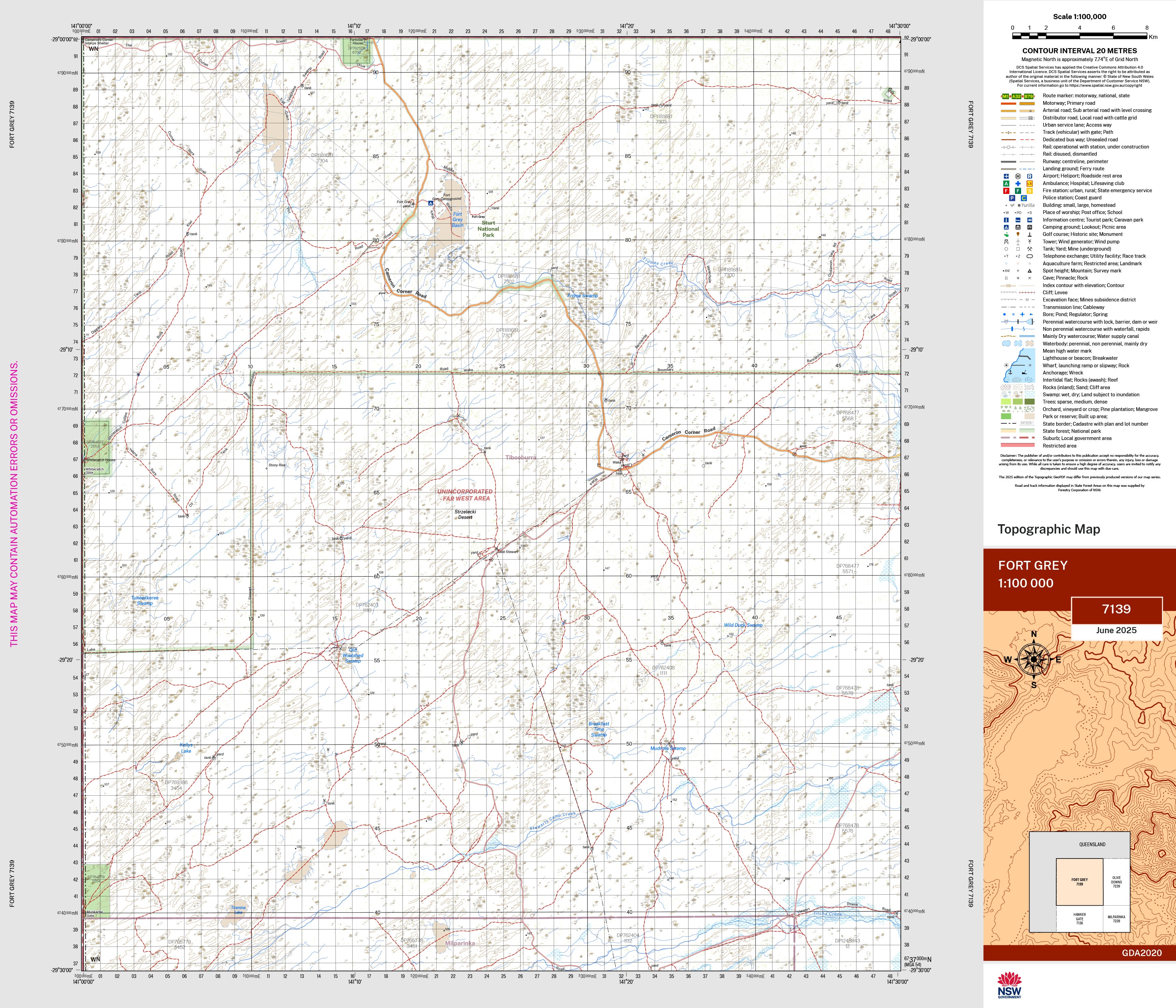Click the dense trees dark green swatch
This screenshot has height=1008, width=1176.
click(x=1029, y=401)
